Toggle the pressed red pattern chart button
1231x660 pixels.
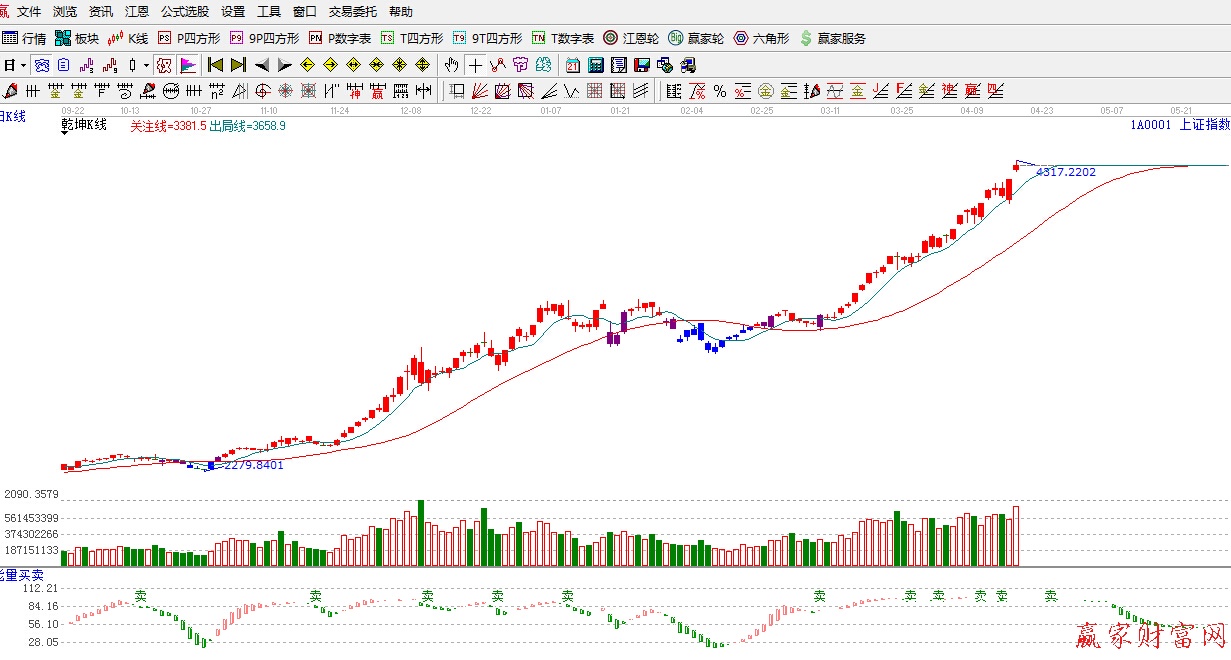pyautogui.click(x=164, y=65)
